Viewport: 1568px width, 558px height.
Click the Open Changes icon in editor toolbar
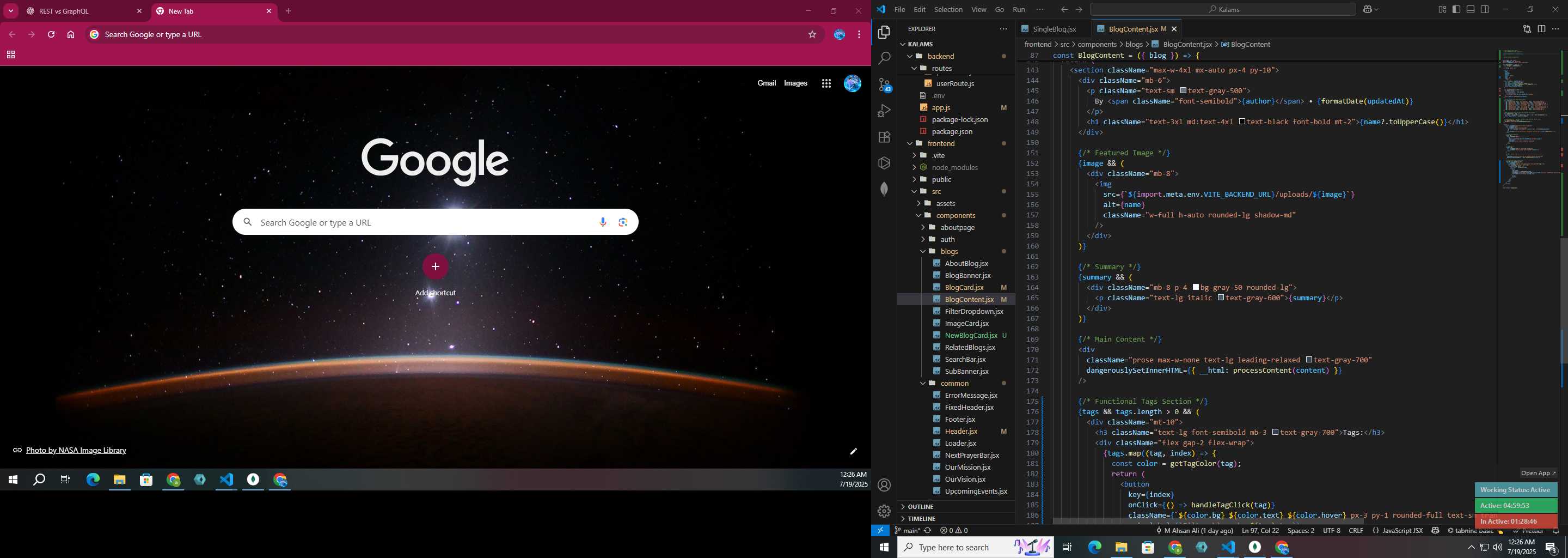1527,29
